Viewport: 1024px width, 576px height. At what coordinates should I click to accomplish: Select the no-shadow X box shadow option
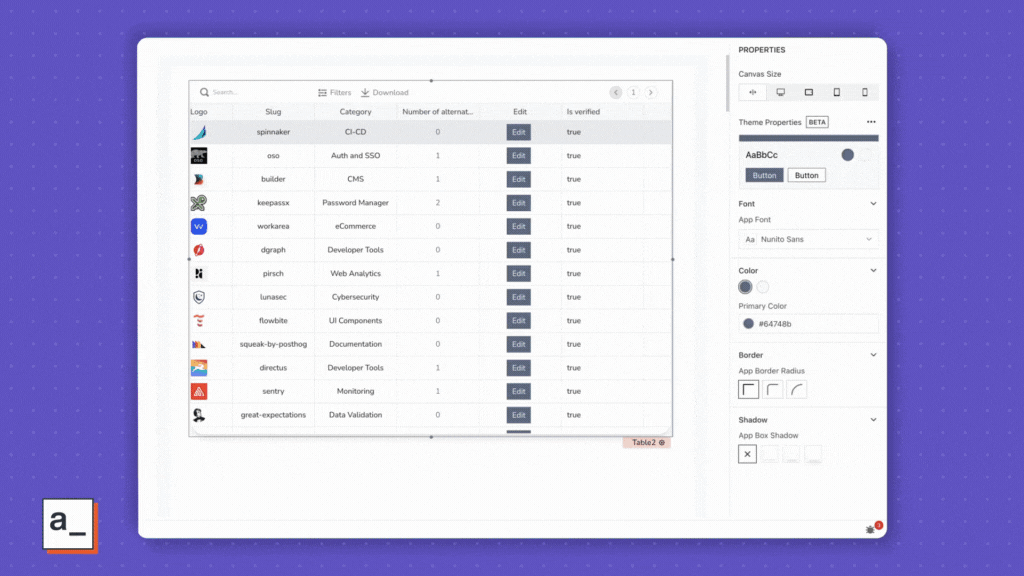pyautogui.click(x=748, y=454)
